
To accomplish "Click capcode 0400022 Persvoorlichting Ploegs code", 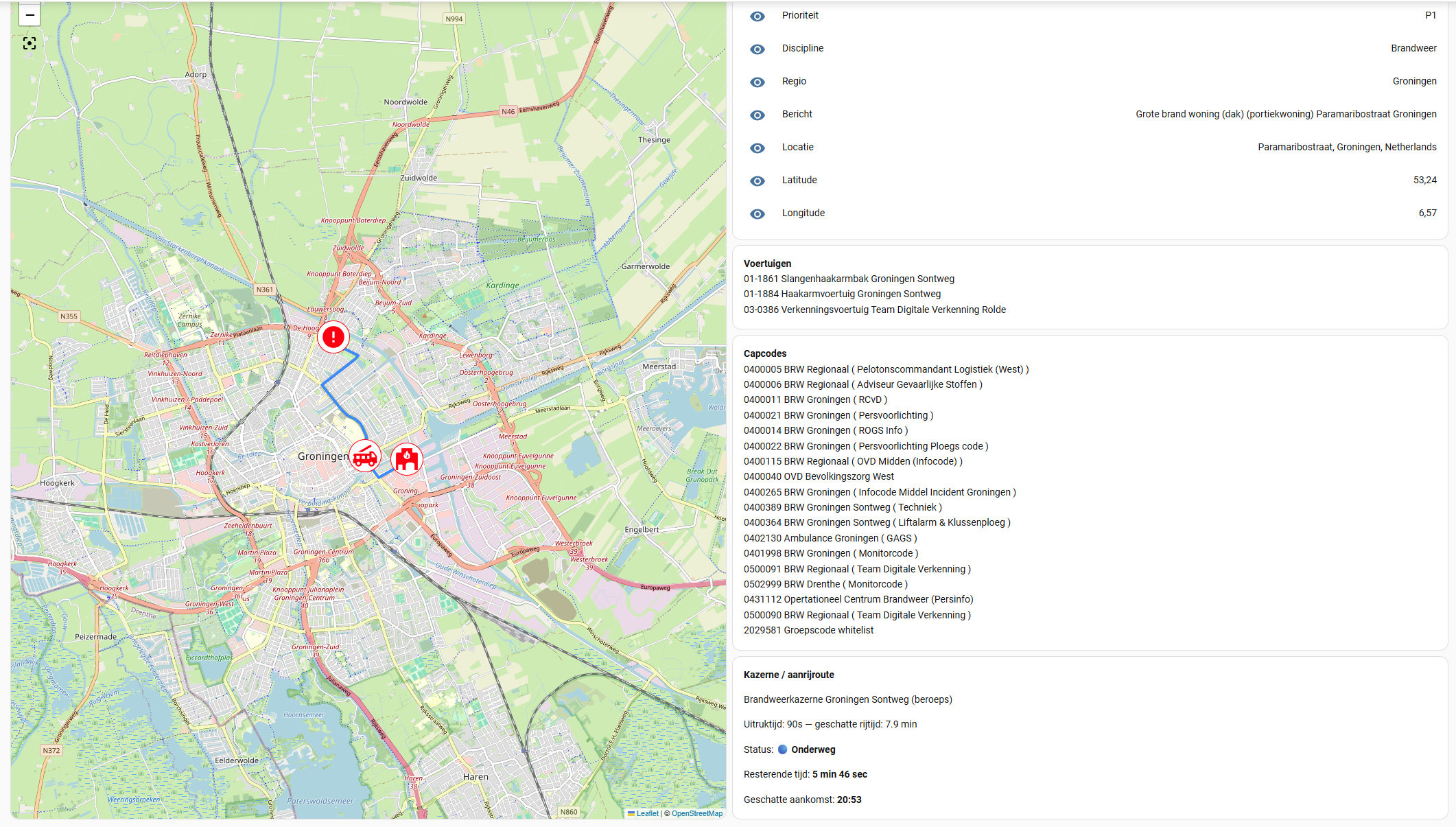I will (x=866, y=446).
